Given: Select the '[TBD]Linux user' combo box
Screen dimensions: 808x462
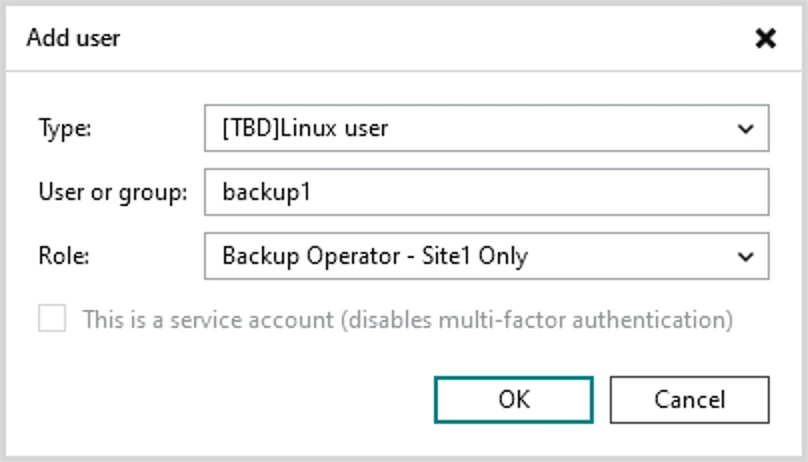Looking at the screenshot, I should (486, 128).
